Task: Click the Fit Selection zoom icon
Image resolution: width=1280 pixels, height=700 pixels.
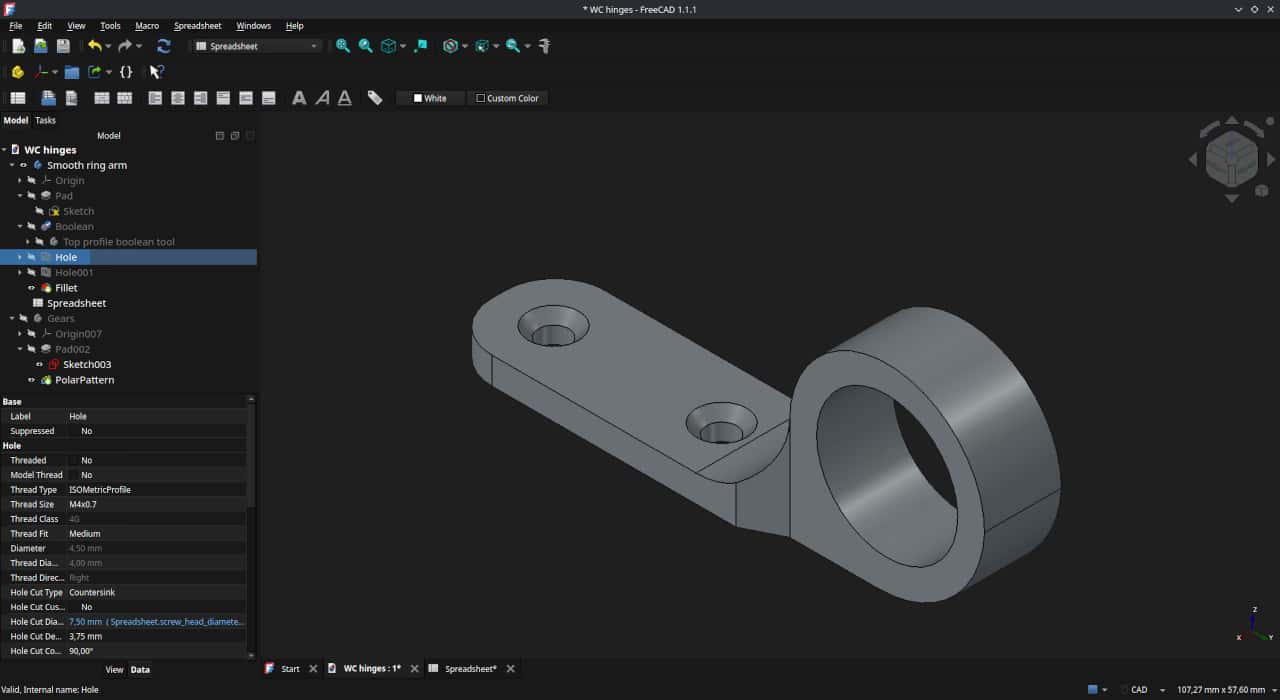Action: click(x=366, y=46)
